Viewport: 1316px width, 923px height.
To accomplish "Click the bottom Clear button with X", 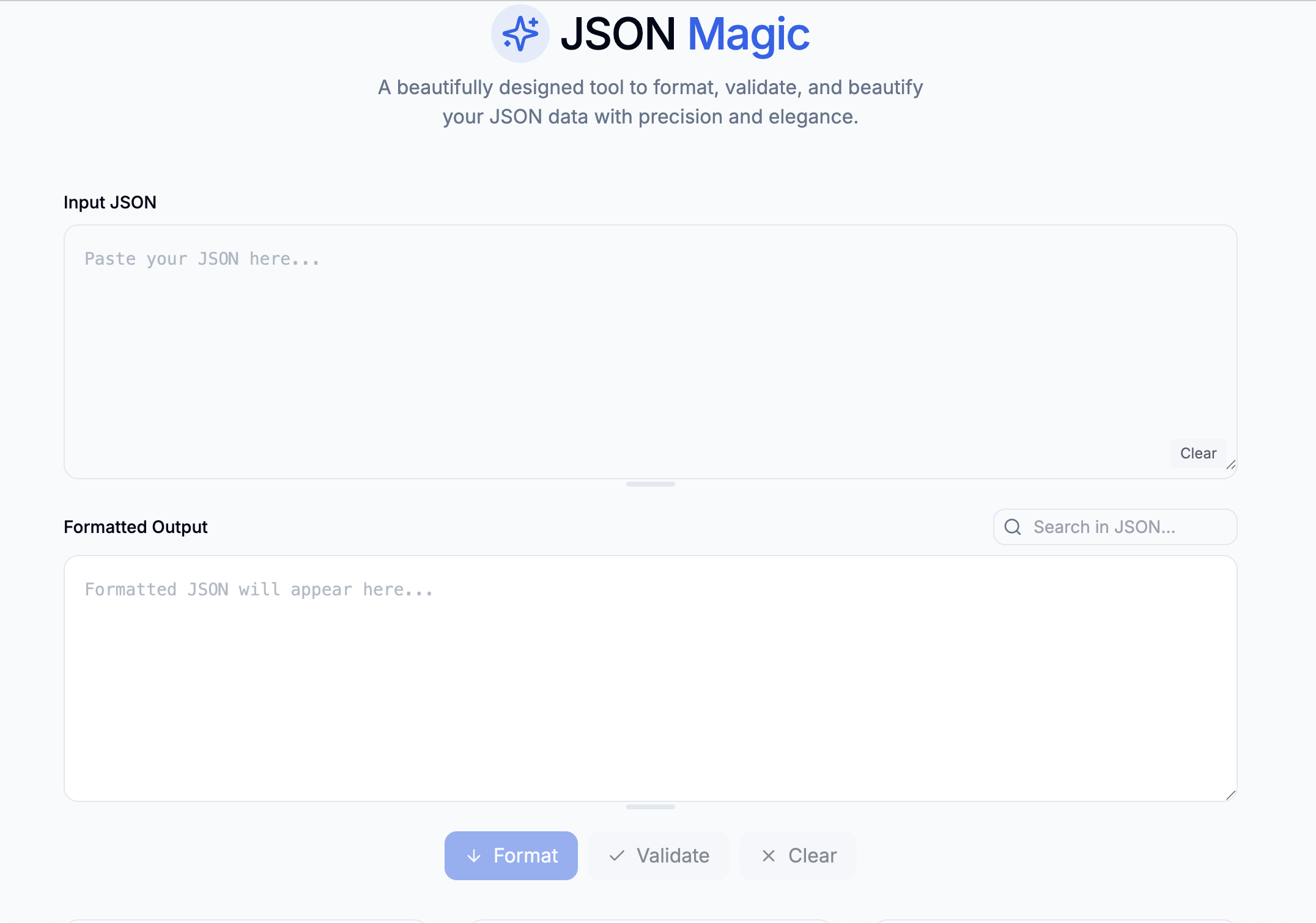I will (798, 855).
